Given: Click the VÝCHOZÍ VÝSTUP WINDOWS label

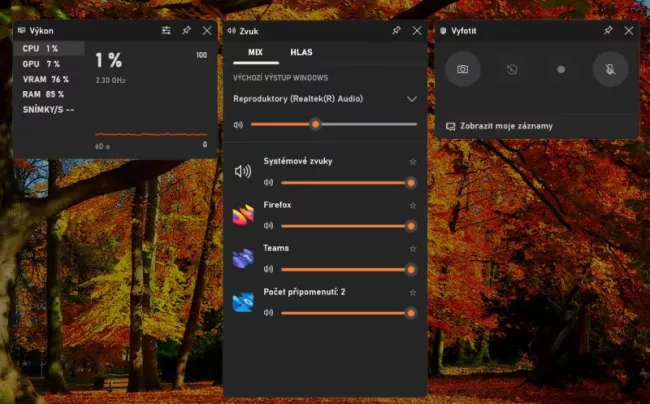Looking at the screenshot, I should tap(281, 78).
